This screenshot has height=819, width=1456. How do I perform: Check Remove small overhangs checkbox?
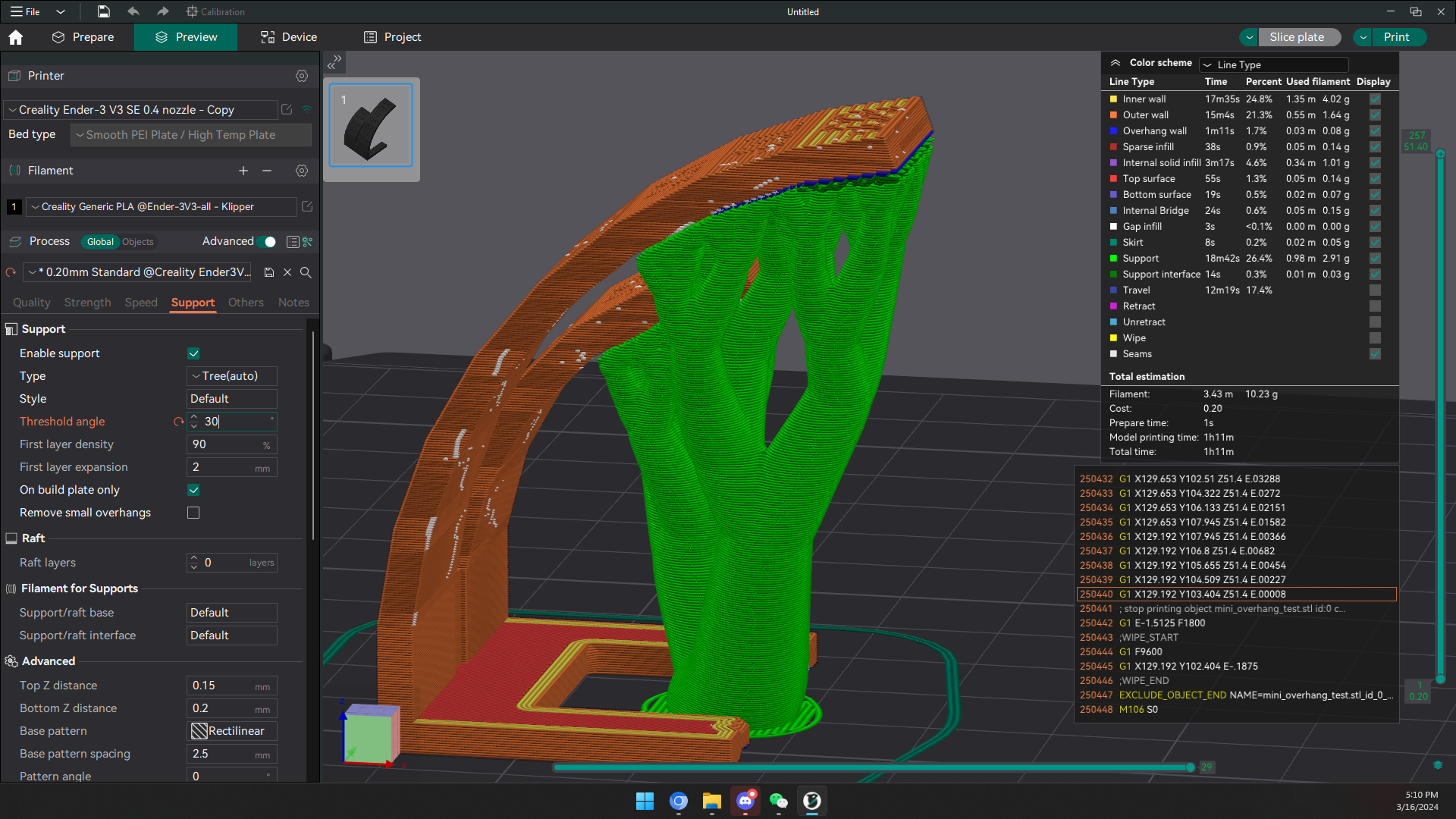(x=193, y=513)
